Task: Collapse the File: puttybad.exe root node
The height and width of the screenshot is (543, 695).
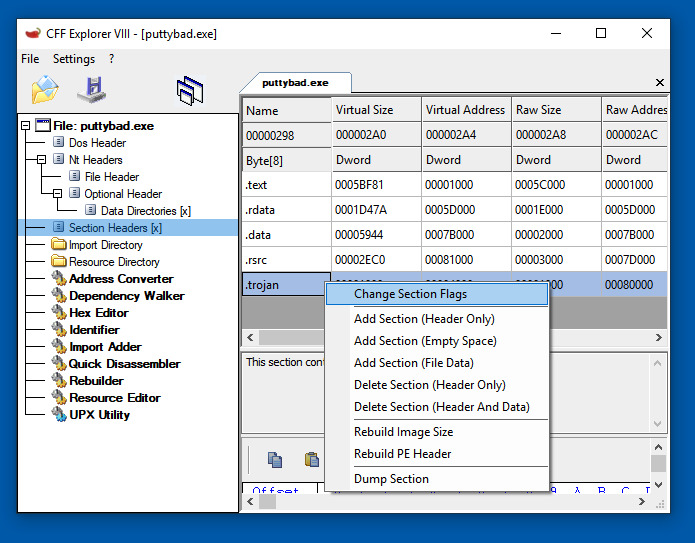Action: coord(26,126)
